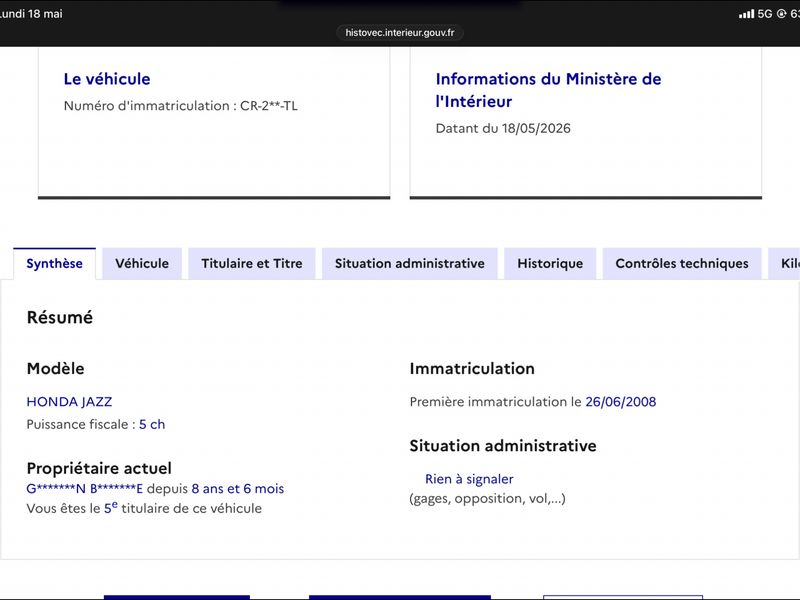Screen dimensions: 800x600
Task: Click the 'Informations du Ministère de l'Intérieur' heading
Action: tap(548, 90)
